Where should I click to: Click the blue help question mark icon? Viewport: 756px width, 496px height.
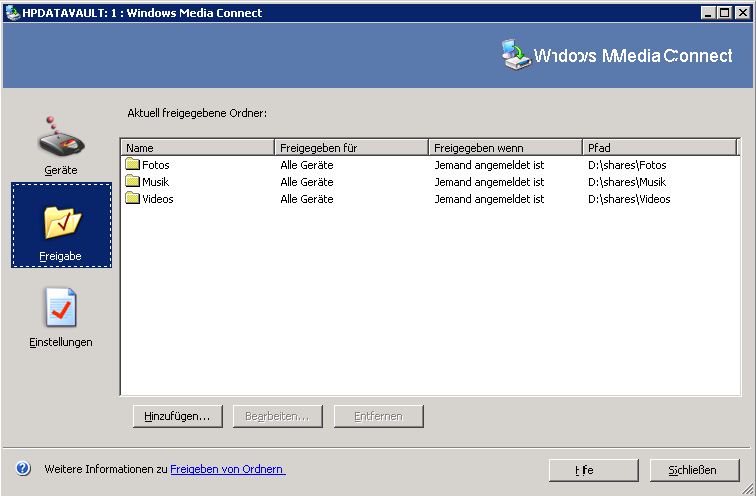23,469
